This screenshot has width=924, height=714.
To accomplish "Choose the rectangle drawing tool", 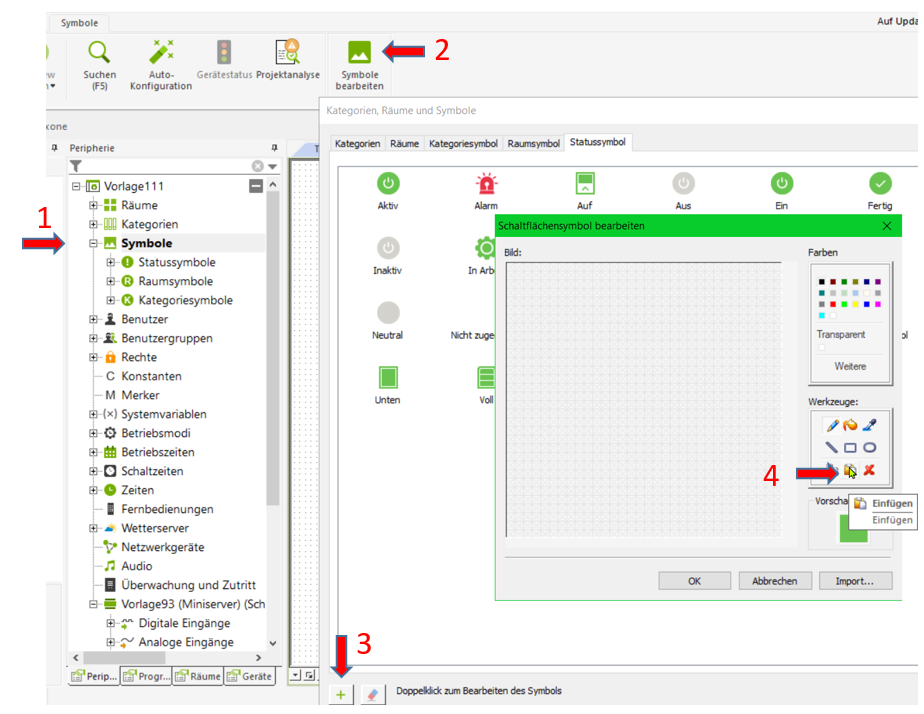I will pyautogui.click(x=850, y=448).
